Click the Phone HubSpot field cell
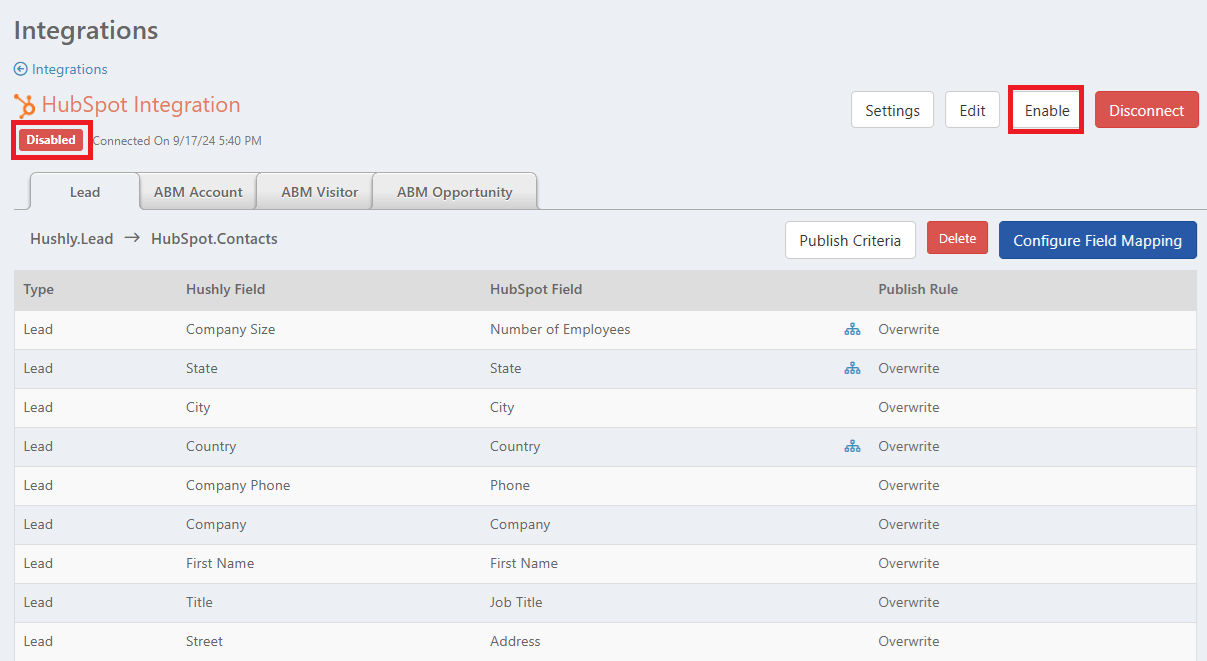This screenshot has height=661, width=1207. 510,485
